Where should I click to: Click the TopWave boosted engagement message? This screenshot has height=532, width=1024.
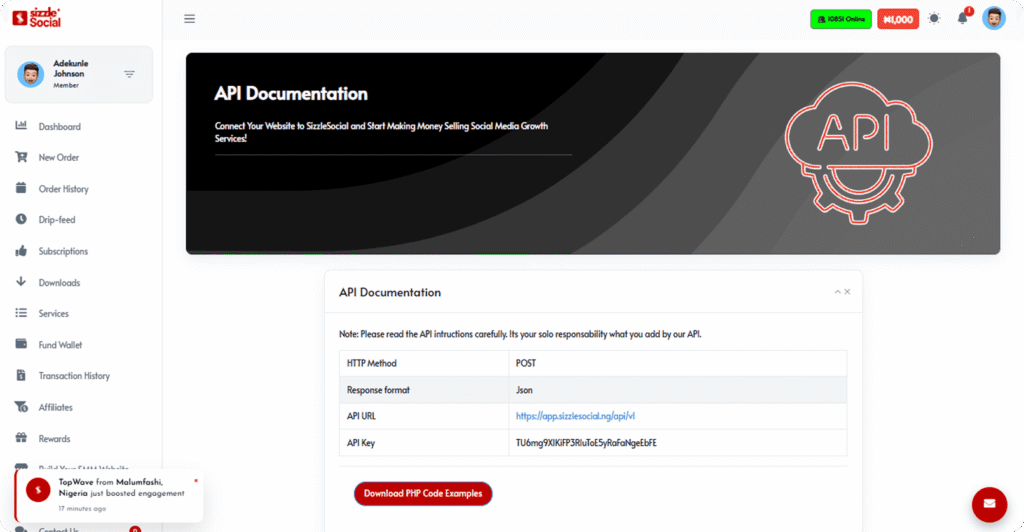(121, 488)
